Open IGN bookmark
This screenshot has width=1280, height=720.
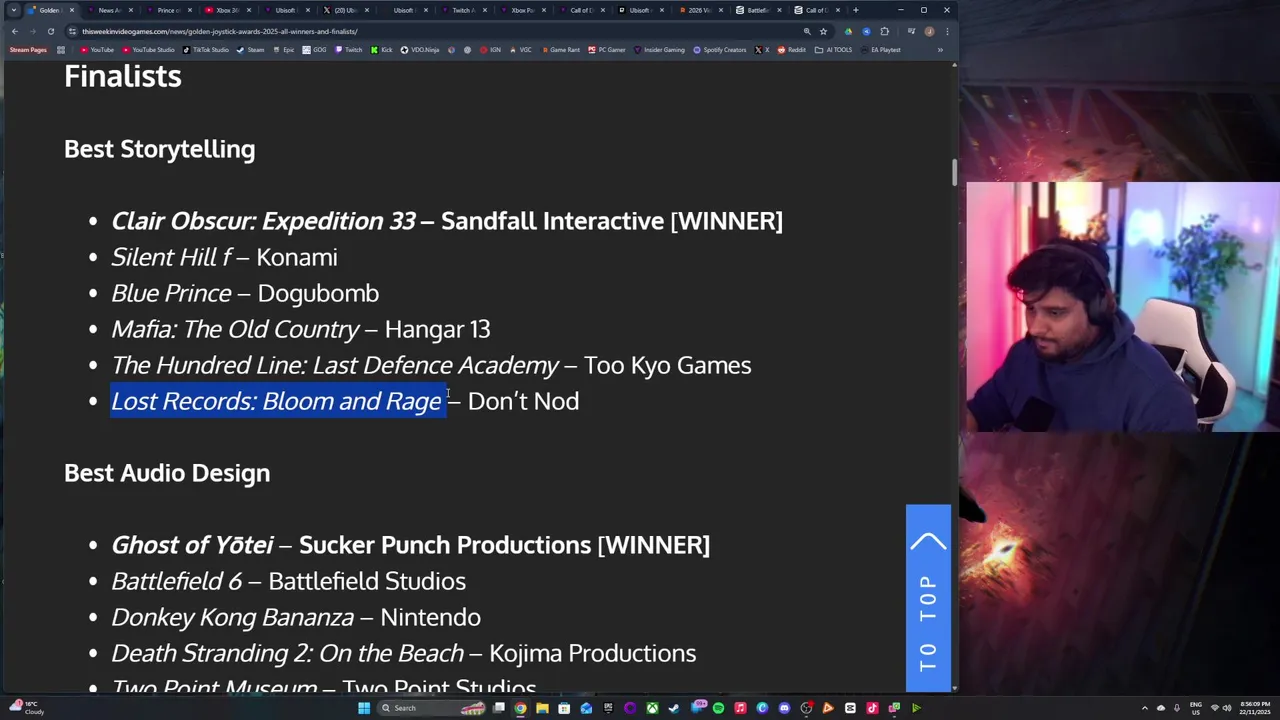click(x=490, y=49)
